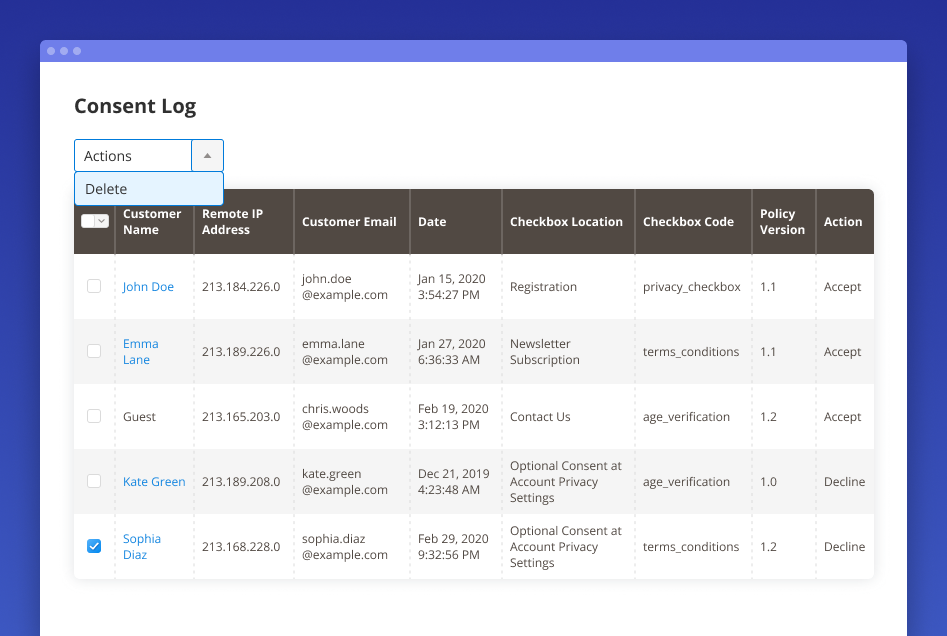947x636 pixels.
Task: Check the select-all checkbox in the header
Action: coord(88,220)
